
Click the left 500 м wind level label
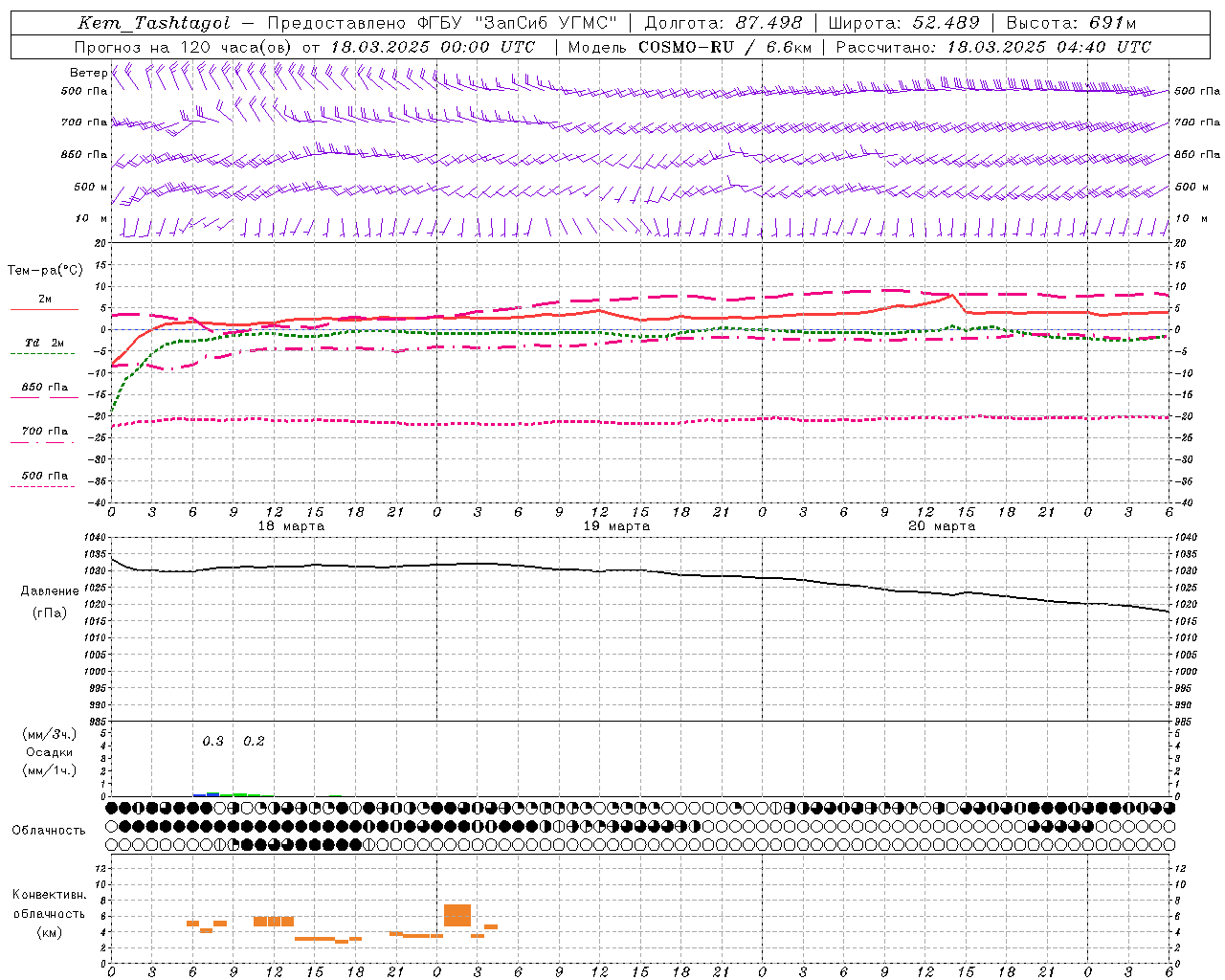coord(91,187)
